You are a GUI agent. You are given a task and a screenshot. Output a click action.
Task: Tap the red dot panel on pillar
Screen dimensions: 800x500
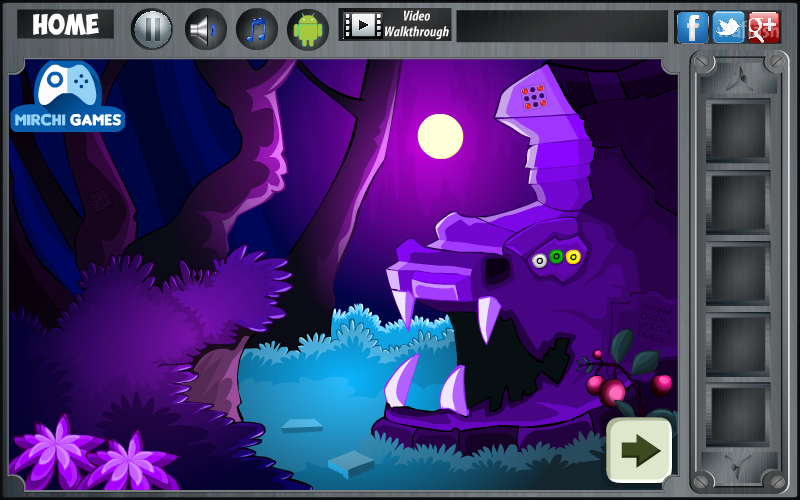point(534,97)
